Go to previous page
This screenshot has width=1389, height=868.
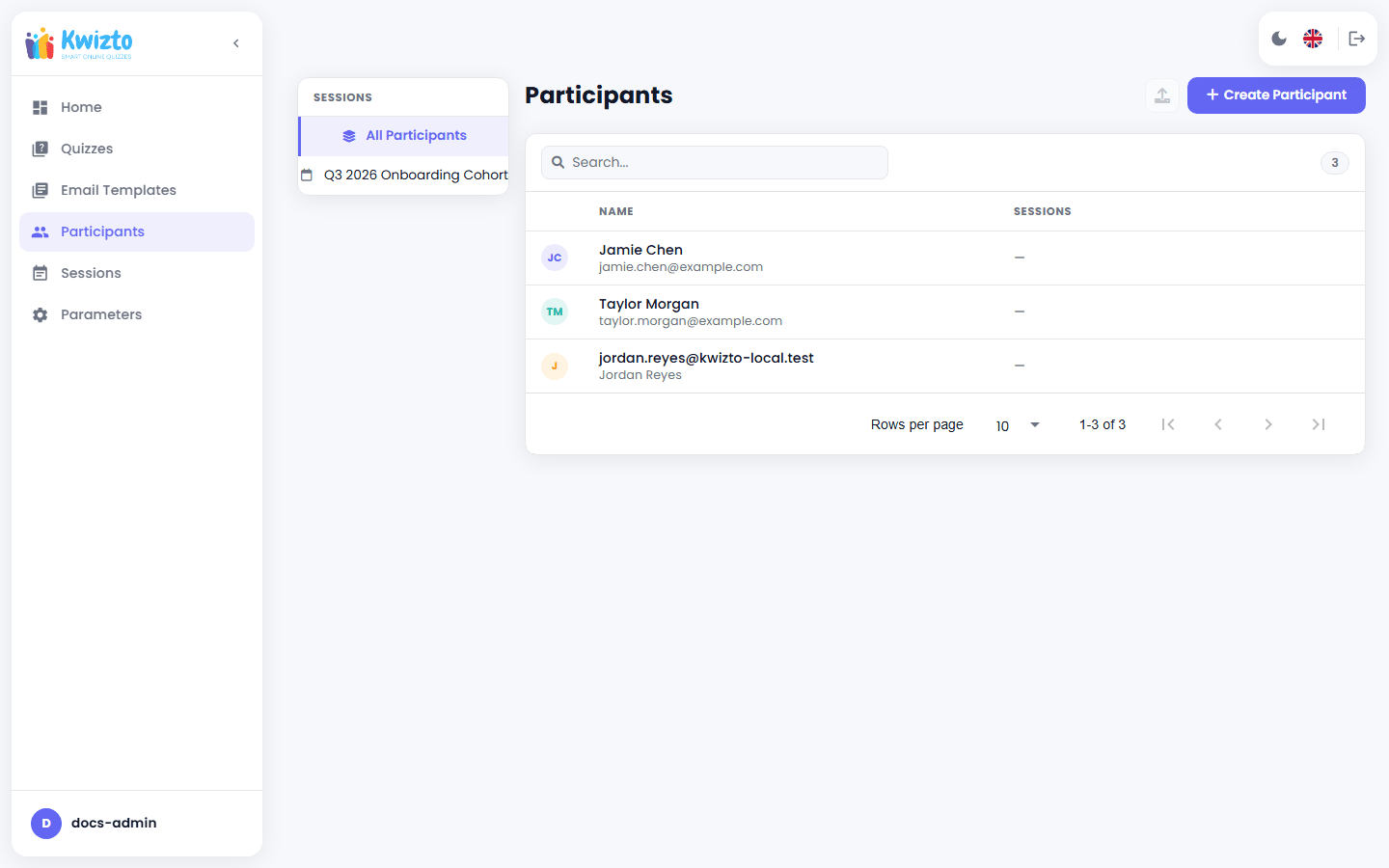pos(1218,424)
